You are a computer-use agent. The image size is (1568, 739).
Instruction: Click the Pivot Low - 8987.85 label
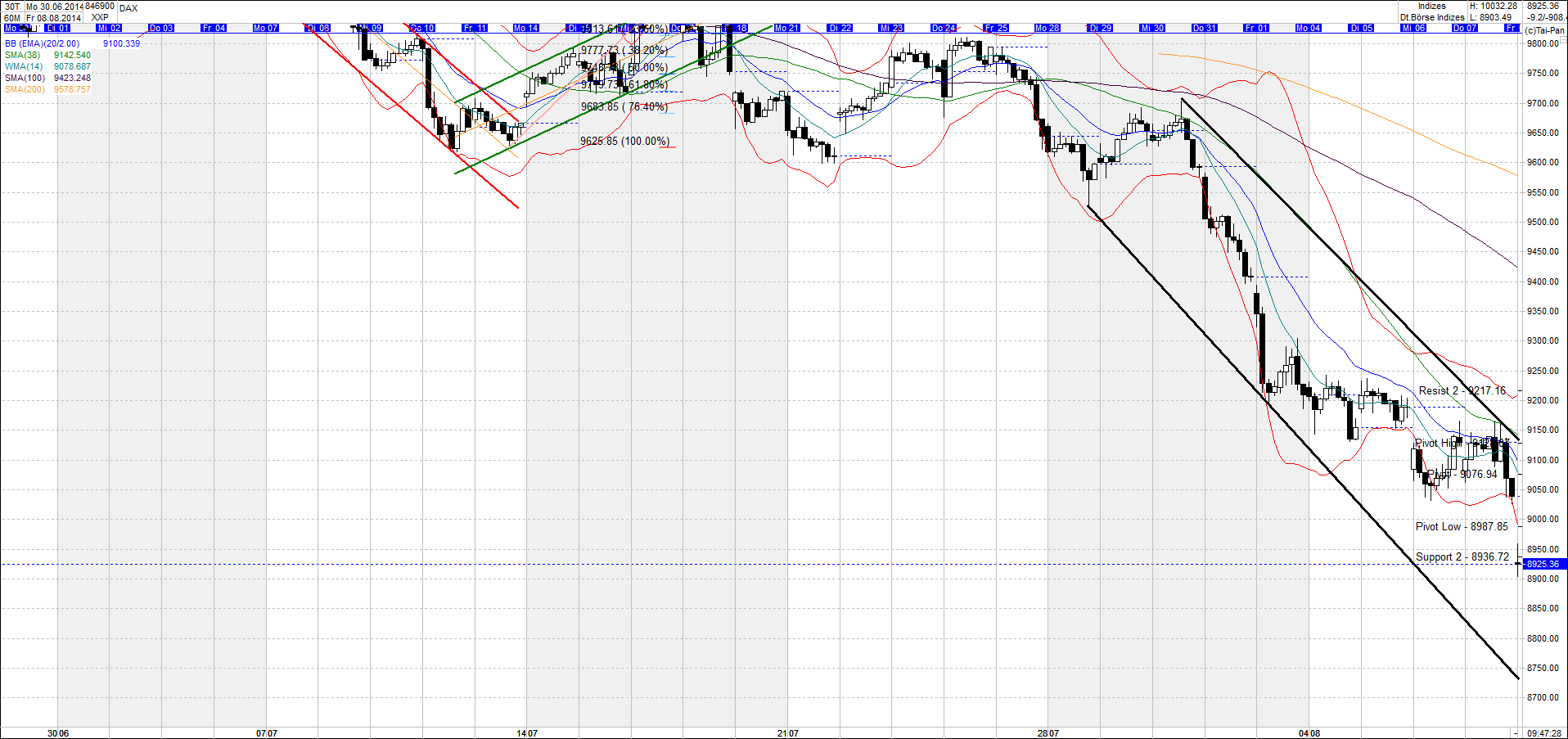(1462, 526)
